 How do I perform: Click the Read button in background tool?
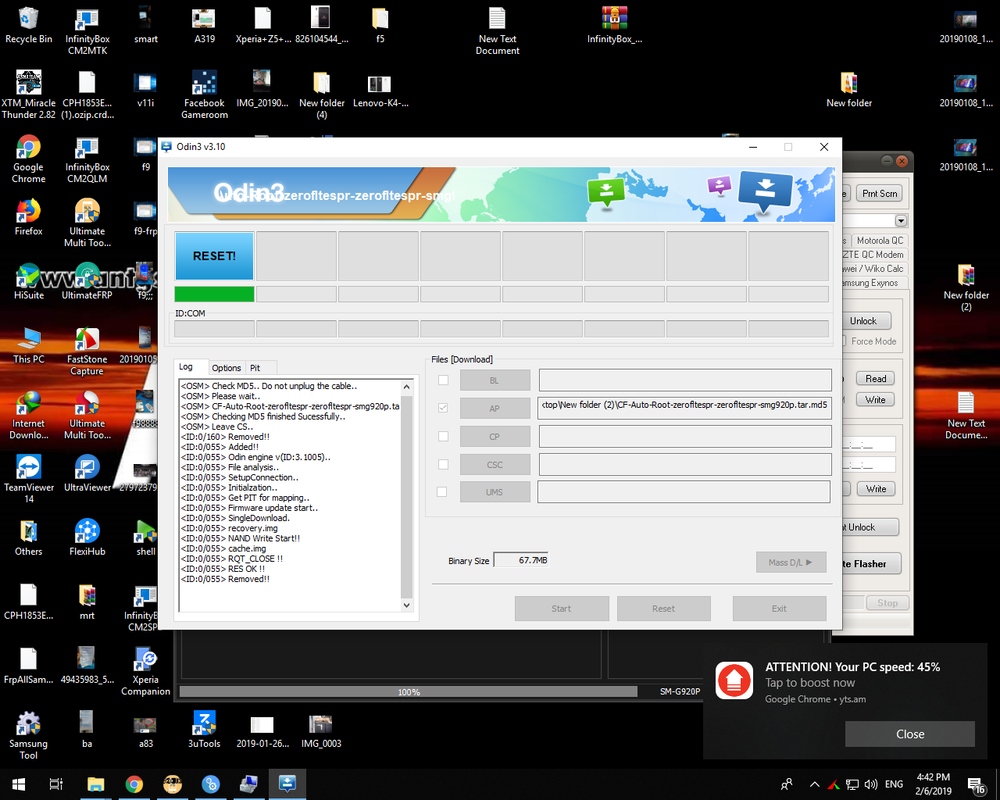[876, 378]
